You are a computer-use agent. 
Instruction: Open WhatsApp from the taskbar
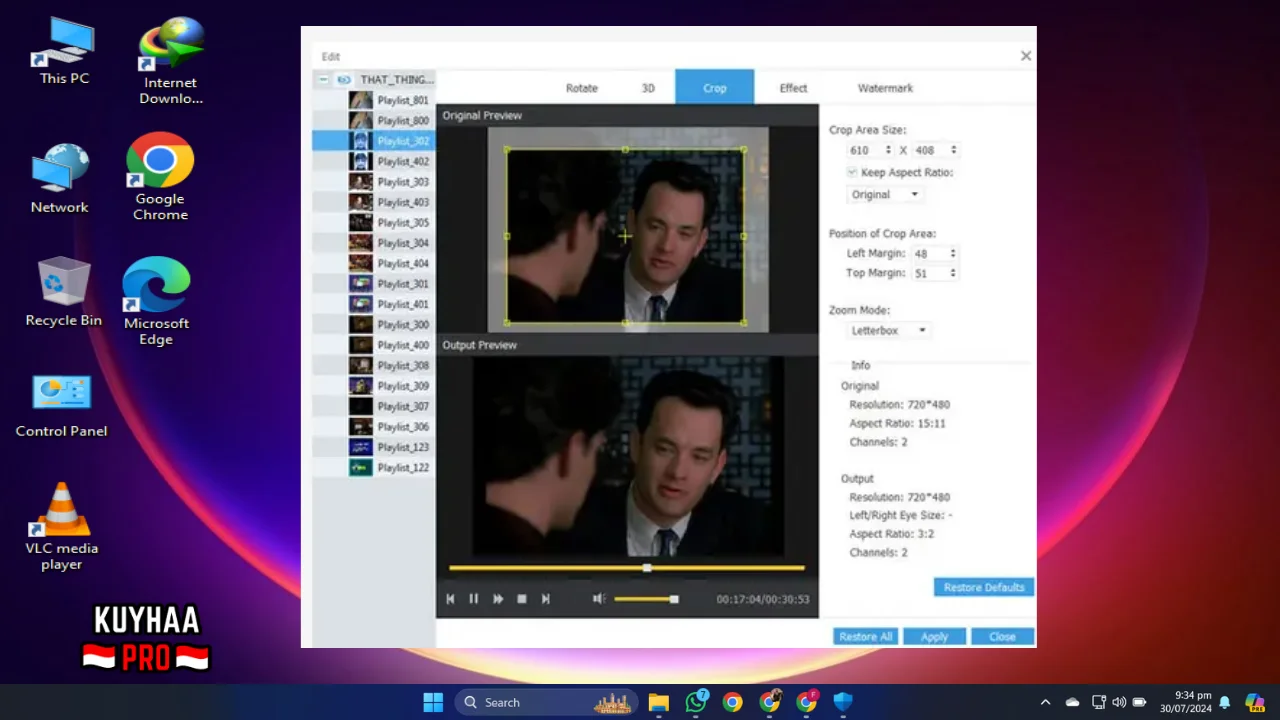tap(696, 702)
